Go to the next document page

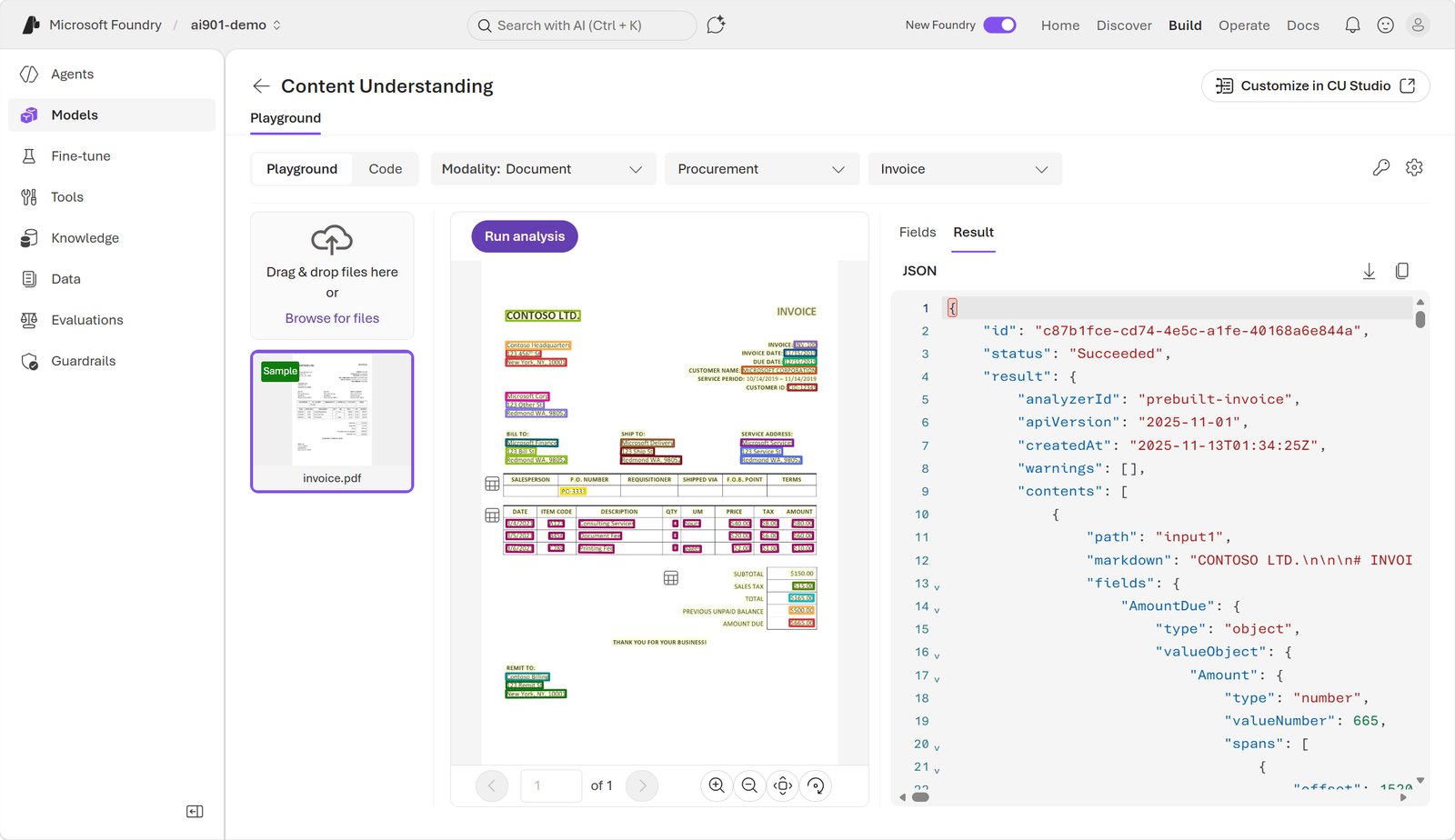point(642,785)
